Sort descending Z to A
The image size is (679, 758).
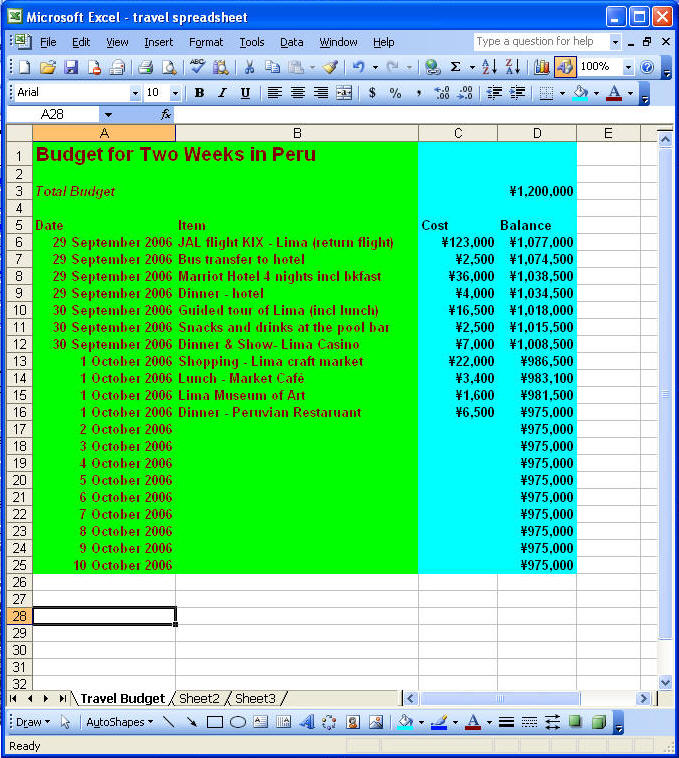click(x=512, y=67)
